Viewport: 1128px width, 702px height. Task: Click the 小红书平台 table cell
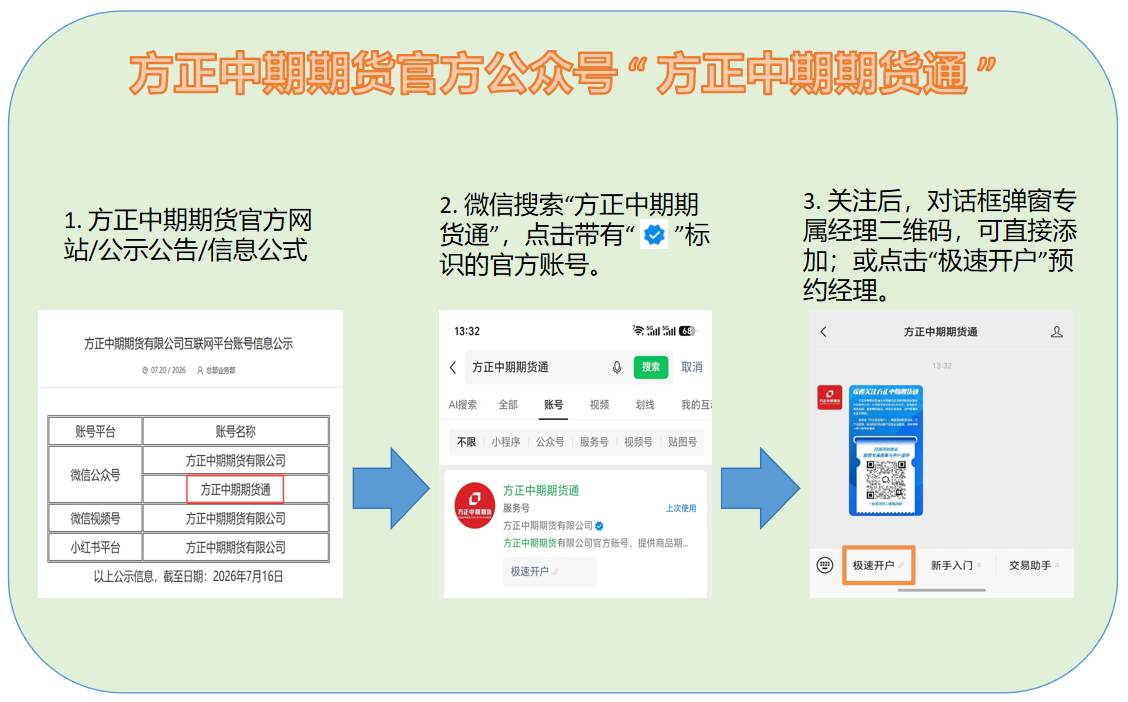tap(95, 547)
